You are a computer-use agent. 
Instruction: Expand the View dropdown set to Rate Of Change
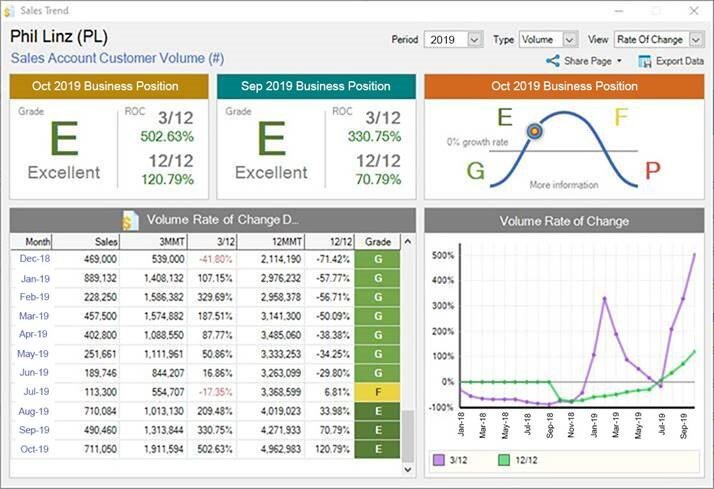(x=694, y=40)
